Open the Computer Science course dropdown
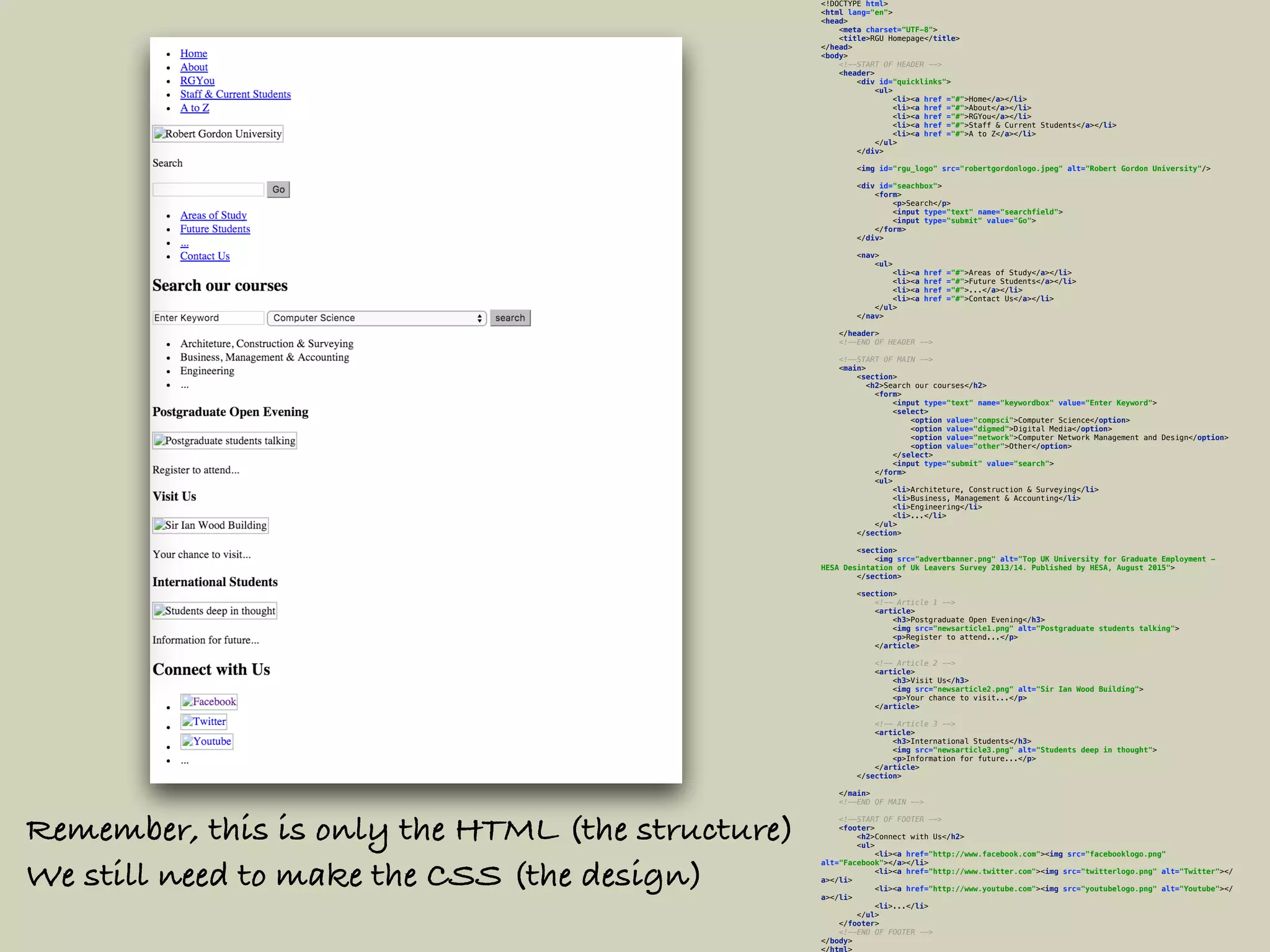Viewport: 1270px width, 952px height. click(376, 318)
